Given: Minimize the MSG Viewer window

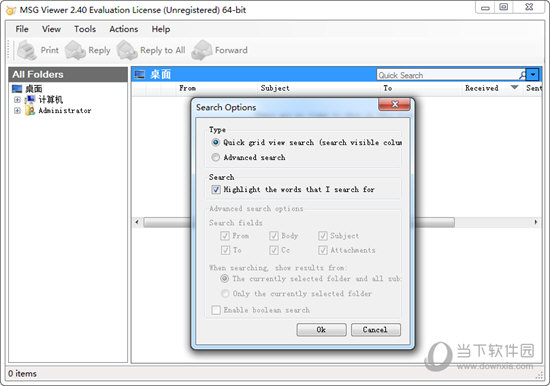Looking at the screenshot, I should click(485, 8).
